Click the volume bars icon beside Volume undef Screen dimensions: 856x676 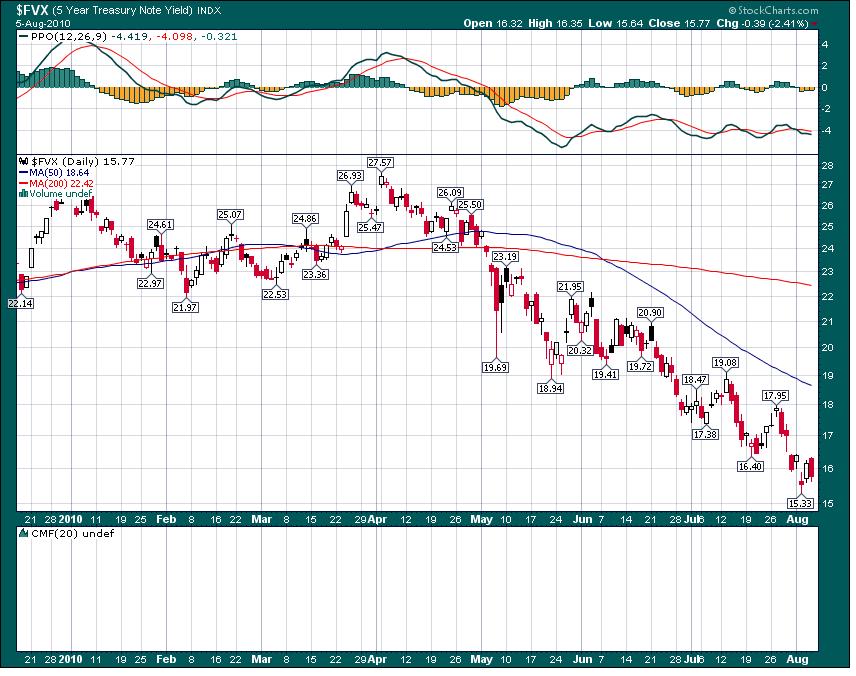(x=23, y=193)
